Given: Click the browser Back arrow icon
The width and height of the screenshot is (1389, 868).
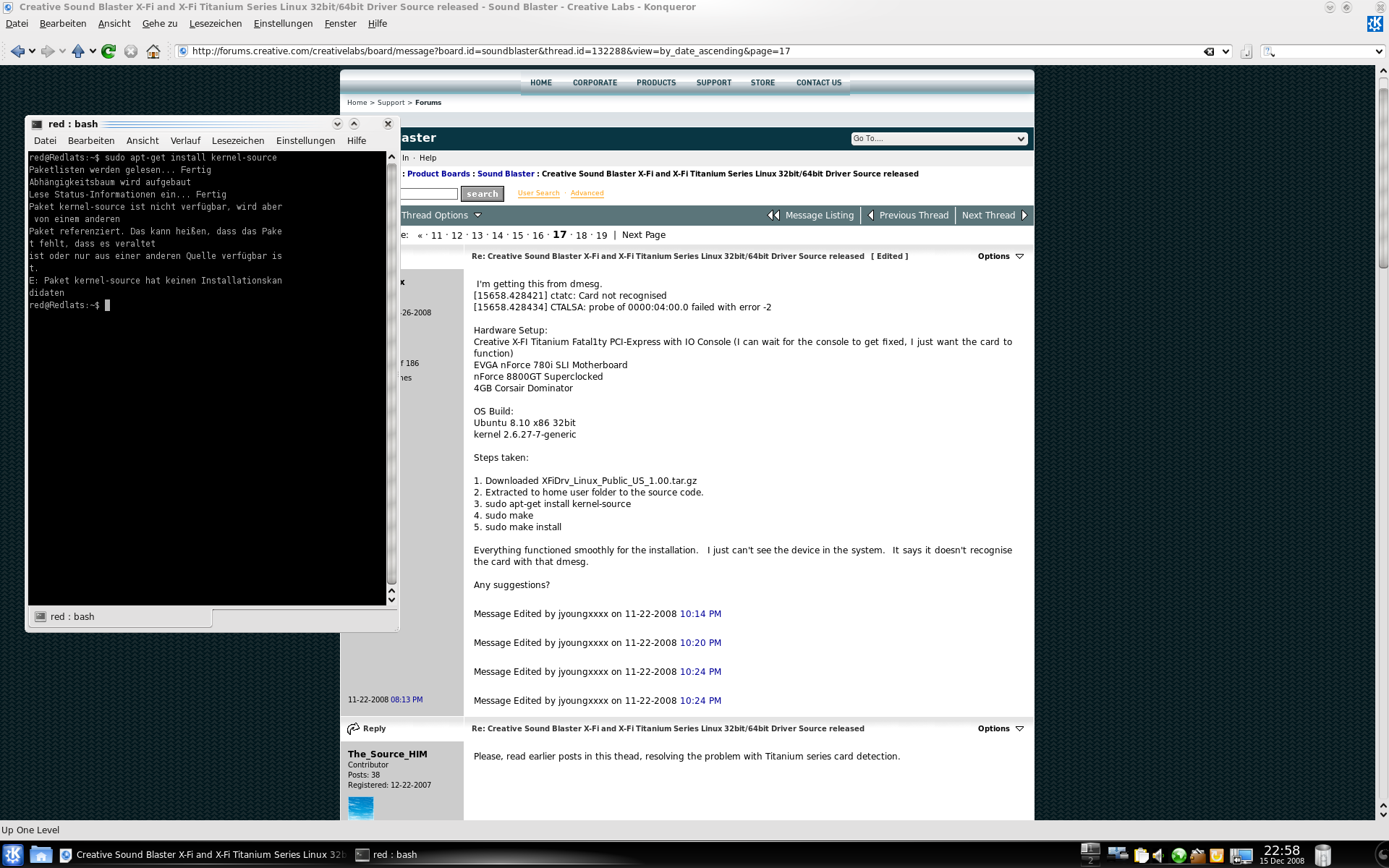Looking at the screenshot, I should [x=17, y=51].
